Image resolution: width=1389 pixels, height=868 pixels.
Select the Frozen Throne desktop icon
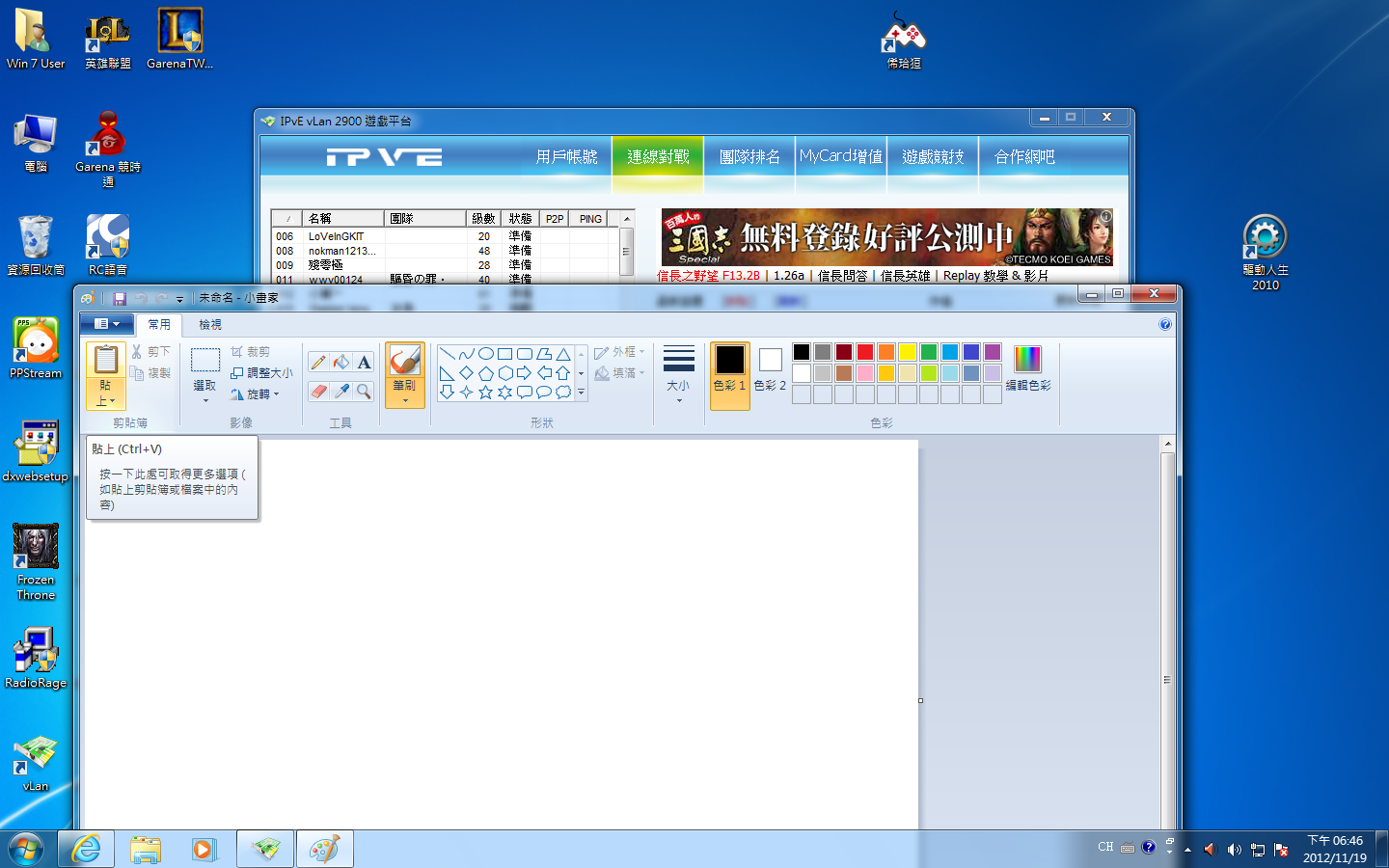click(x=36, y=562)
